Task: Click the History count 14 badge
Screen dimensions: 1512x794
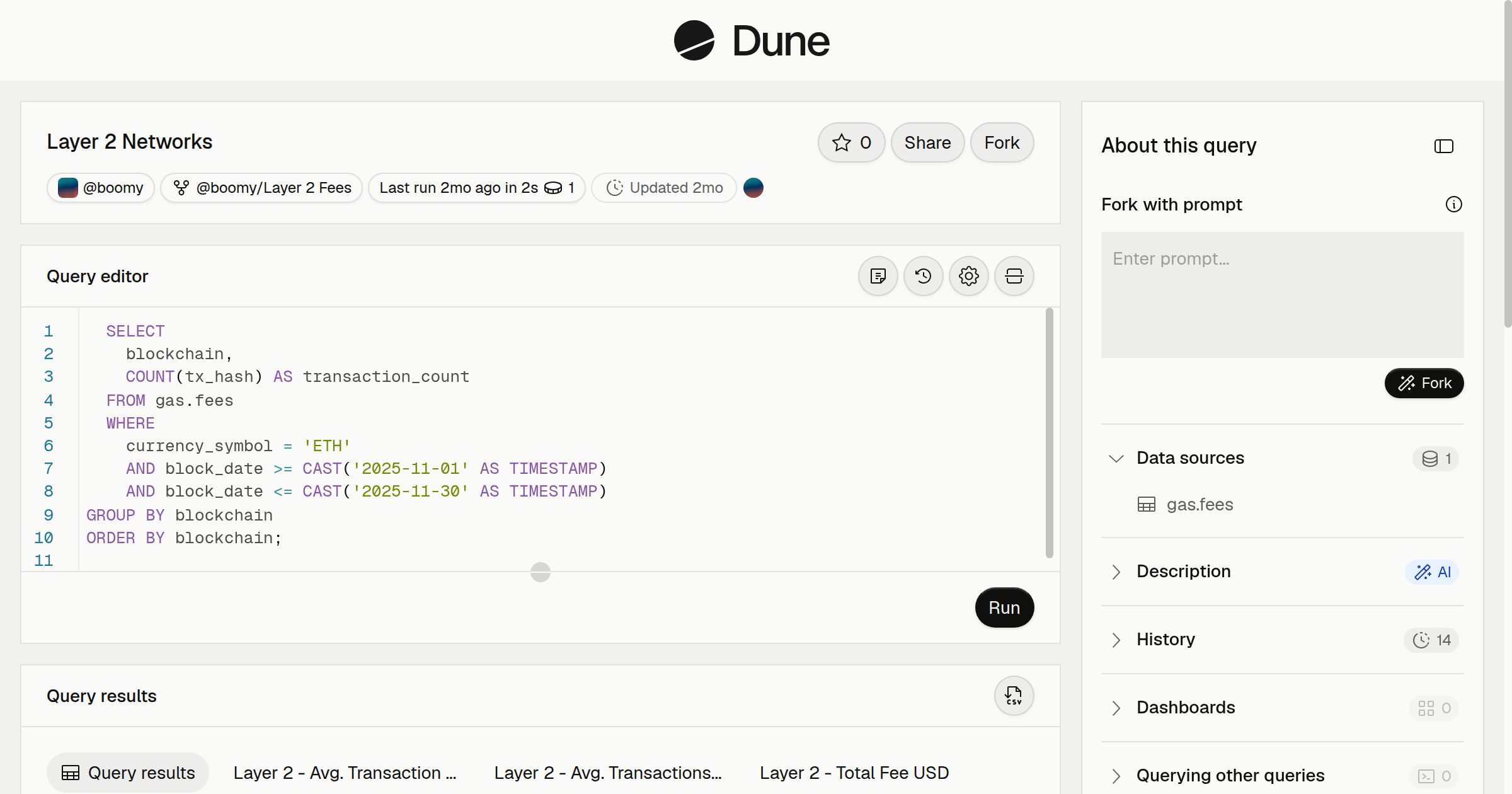Action: coord(1431,640)
